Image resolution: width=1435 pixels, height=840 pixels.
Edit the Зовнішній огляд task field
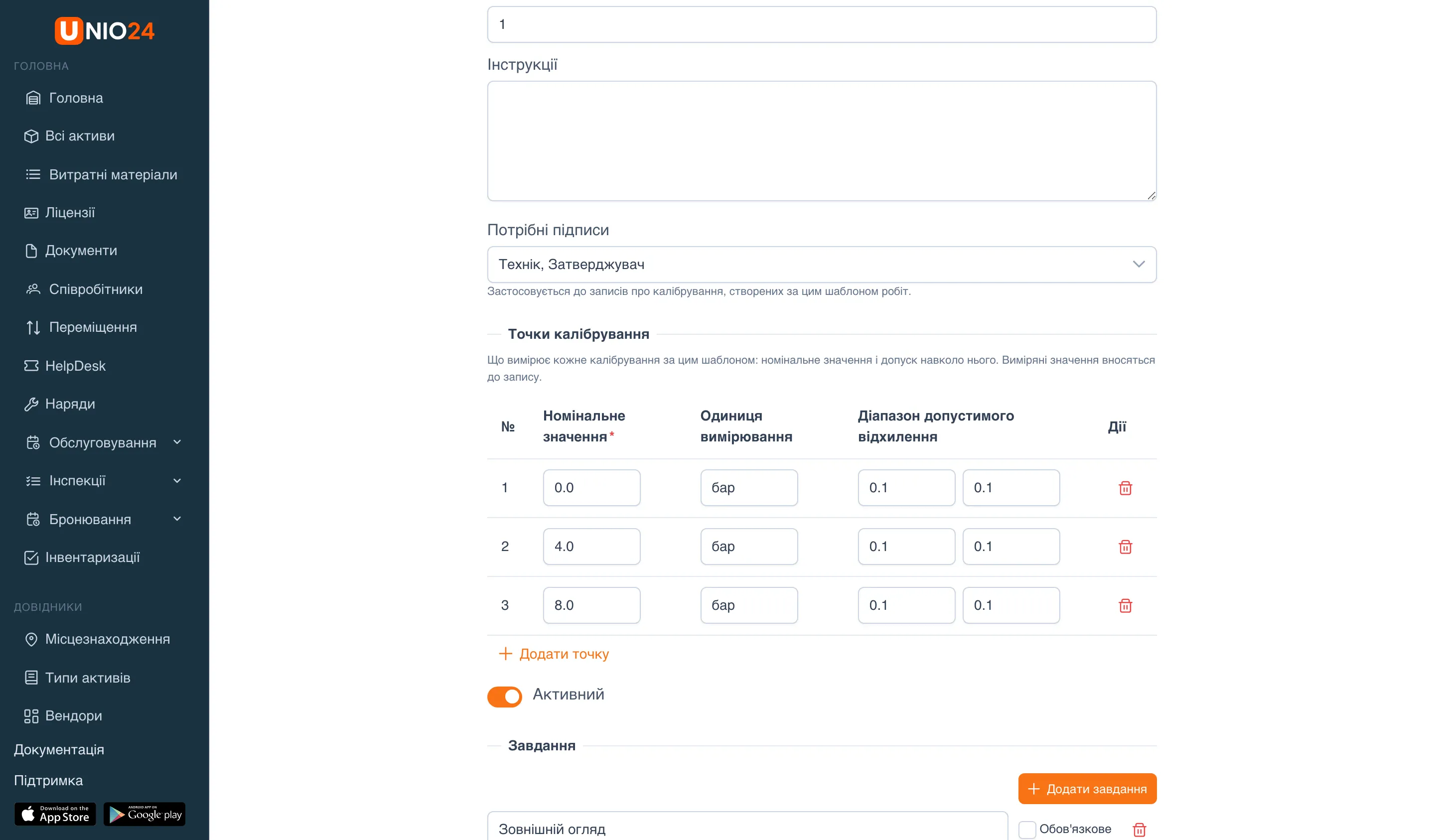click(x=748, y=827)
